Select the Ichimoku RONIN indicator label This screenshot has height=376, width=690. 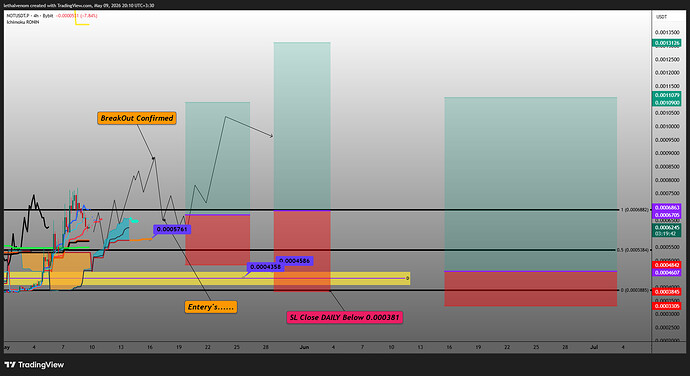click(x=23, y=22)
